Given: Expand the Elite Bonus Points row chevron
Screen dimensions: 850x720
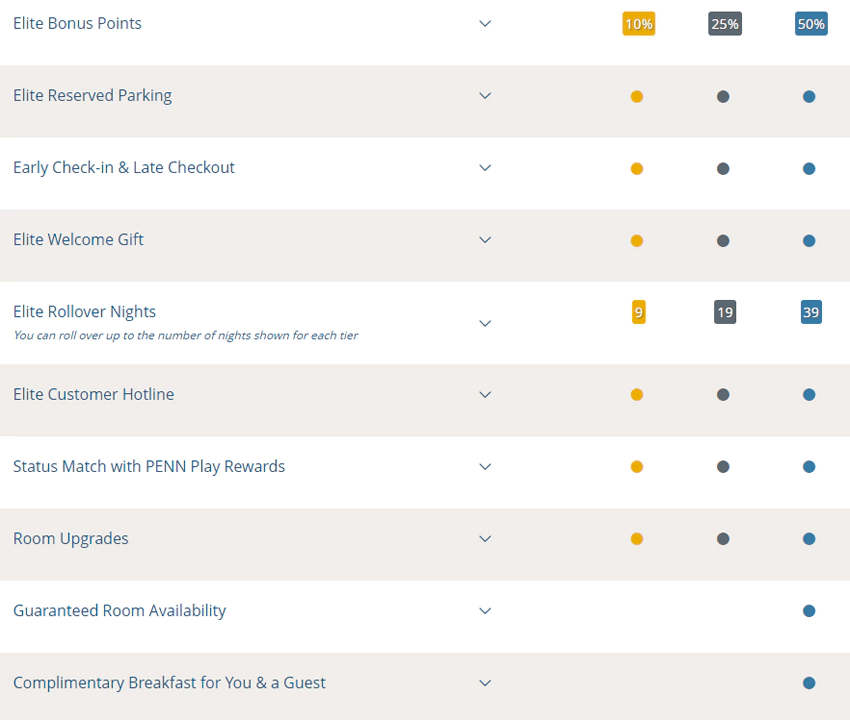Looking at the screenshot, I should click(485, 24).
